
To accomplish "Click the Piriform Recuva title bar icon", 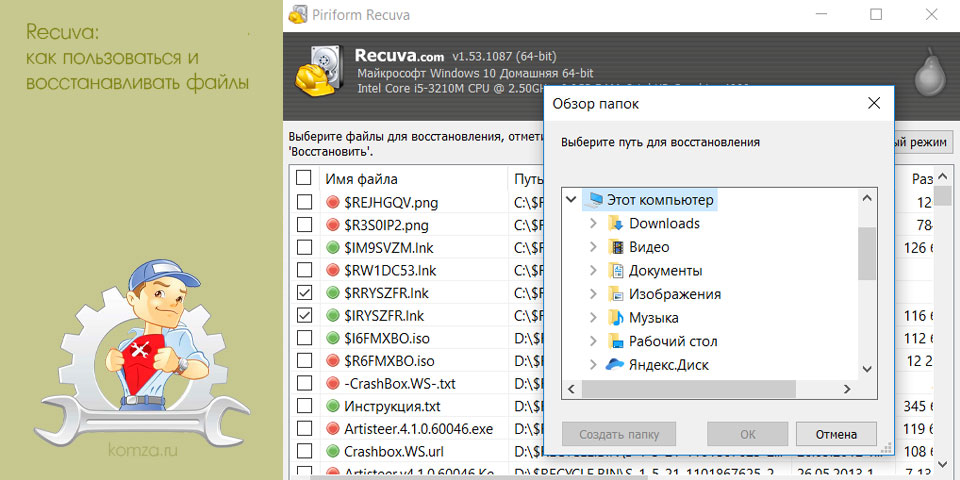I will pyautogui.click(x=298, y=15).
